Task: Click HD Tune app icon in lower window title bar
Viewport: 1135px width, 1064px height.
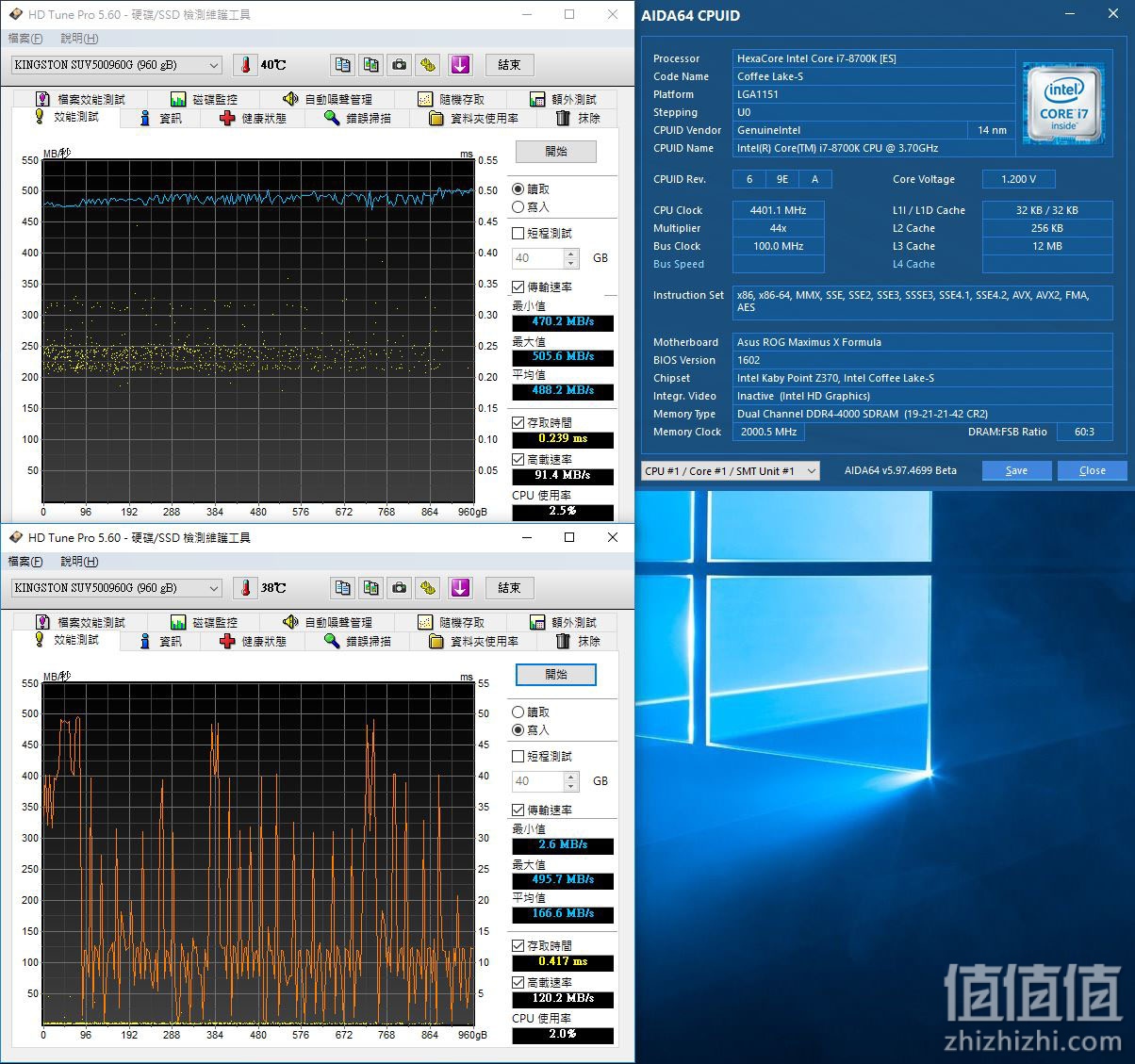Action: (x=15, y=537)
